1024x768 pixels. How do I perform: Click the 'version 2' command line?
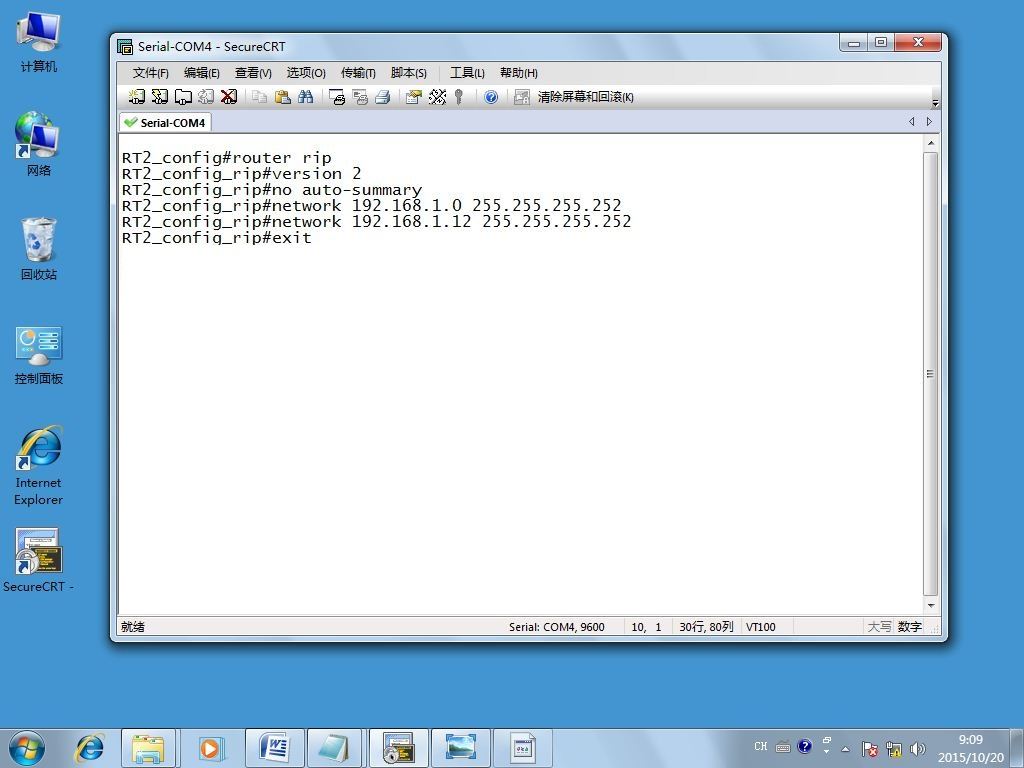pos(242,174)
